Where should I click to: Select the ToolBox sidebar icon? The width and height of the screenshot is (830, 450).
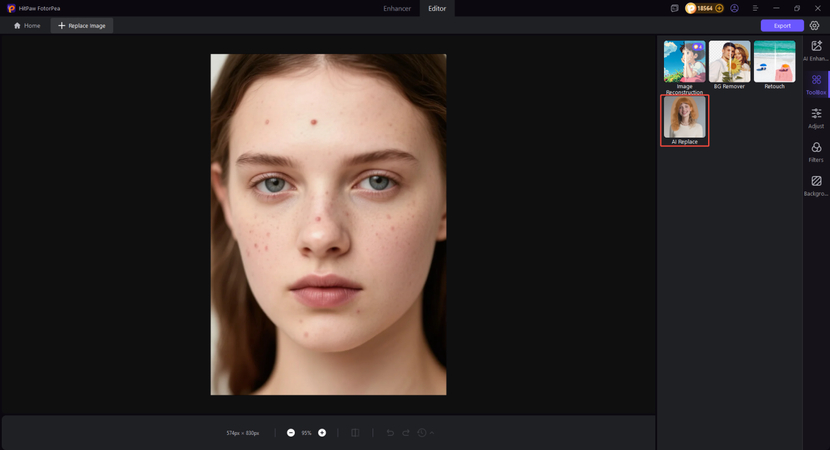click(x=816, y=84)
